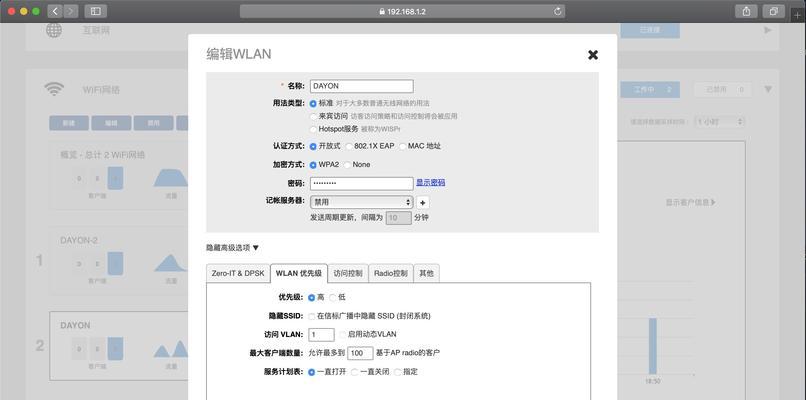The image size is (806, 400).
Task: Click the 192.168.1.2 address bar
Action: [402, 11]
